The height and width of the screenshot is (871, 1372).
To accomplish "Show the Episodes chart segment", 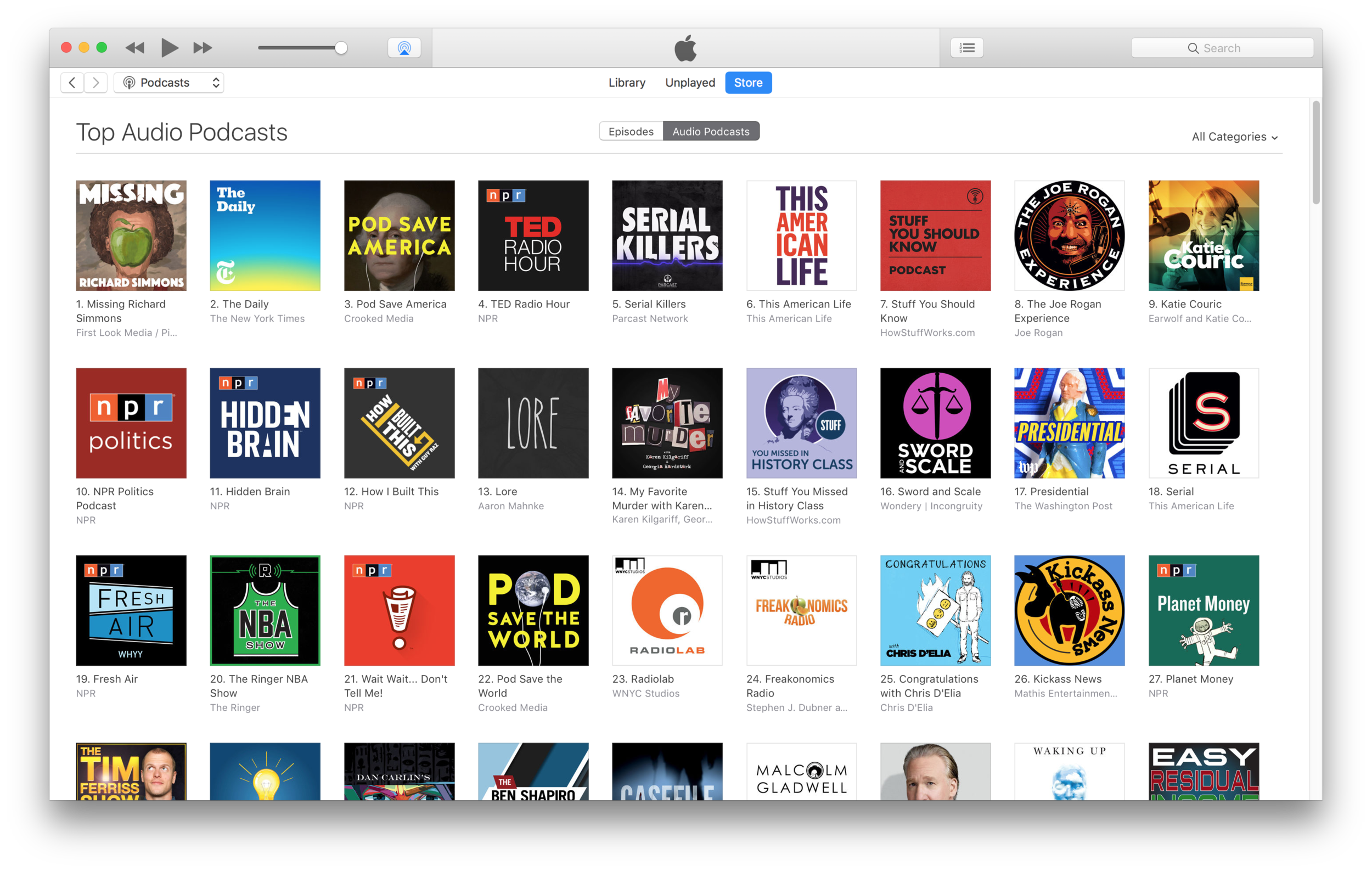I will click(631, 132).
